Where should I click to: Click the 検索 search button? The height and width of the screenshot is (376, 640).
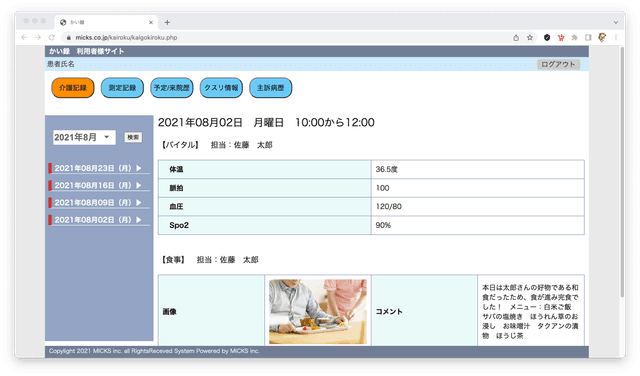(133, 137)
